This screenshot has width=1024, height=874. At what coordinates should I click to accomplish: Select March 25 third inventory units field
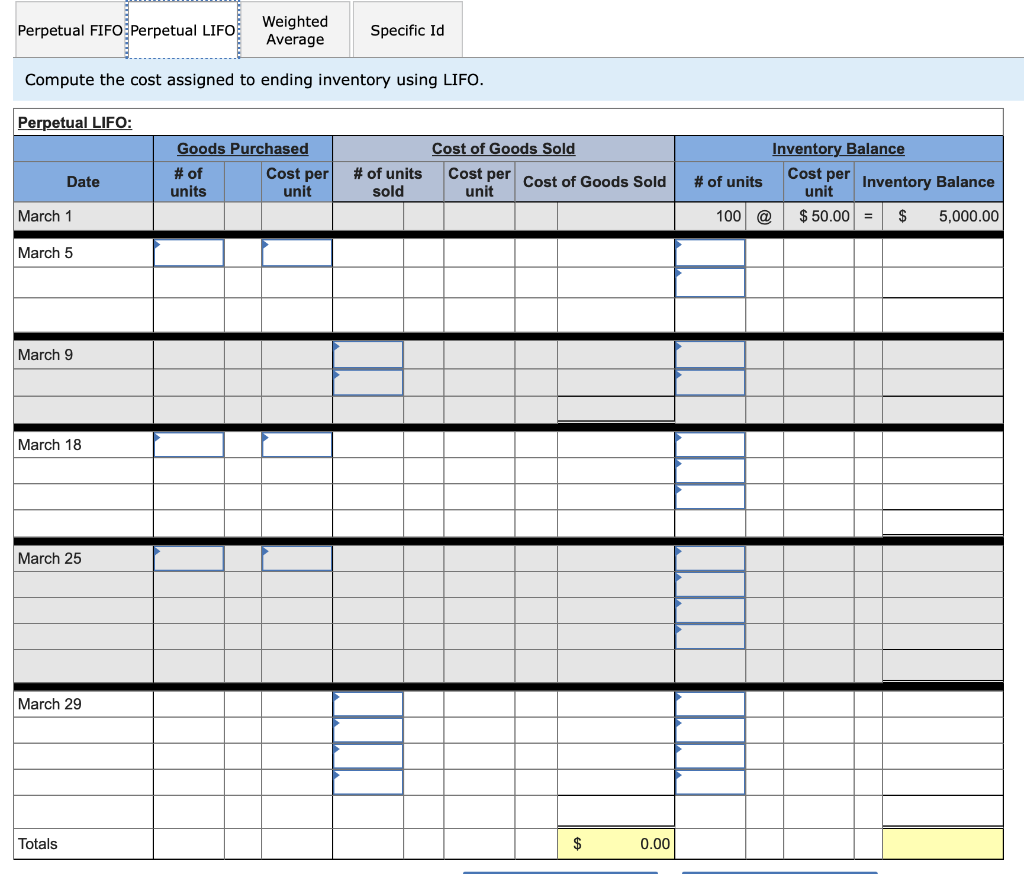(710, 610)
